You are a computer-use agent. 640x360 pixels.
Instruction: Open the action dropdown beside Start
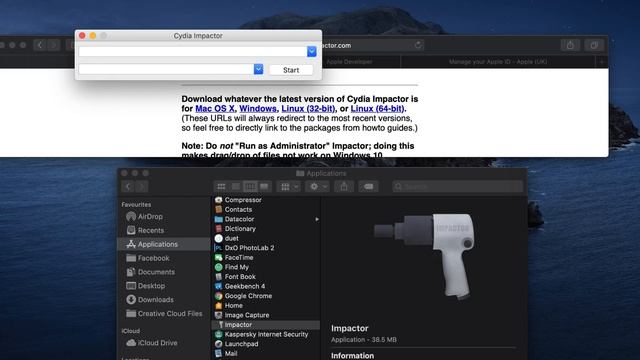(258, 69)
